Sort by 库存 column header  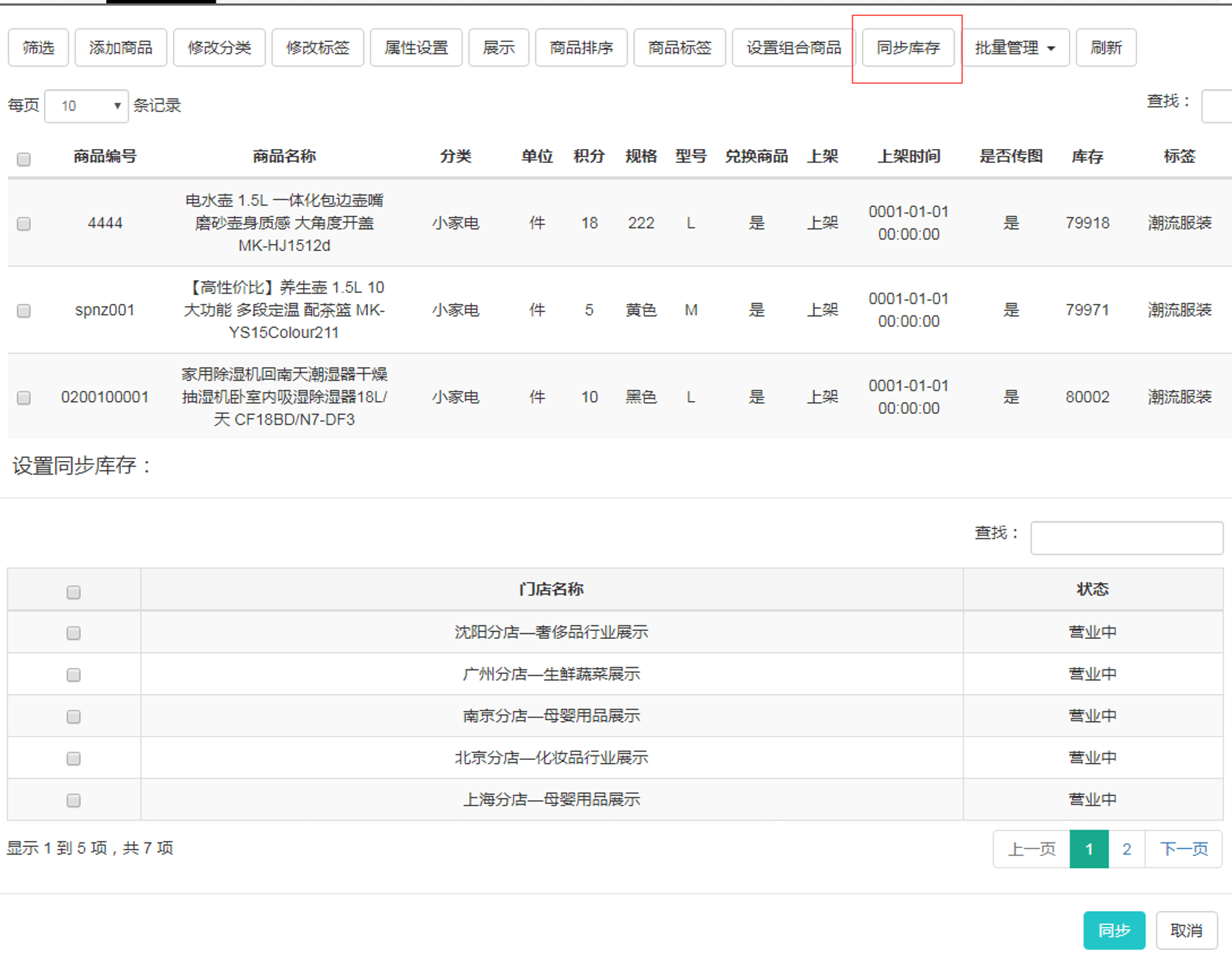point(1087,156)
